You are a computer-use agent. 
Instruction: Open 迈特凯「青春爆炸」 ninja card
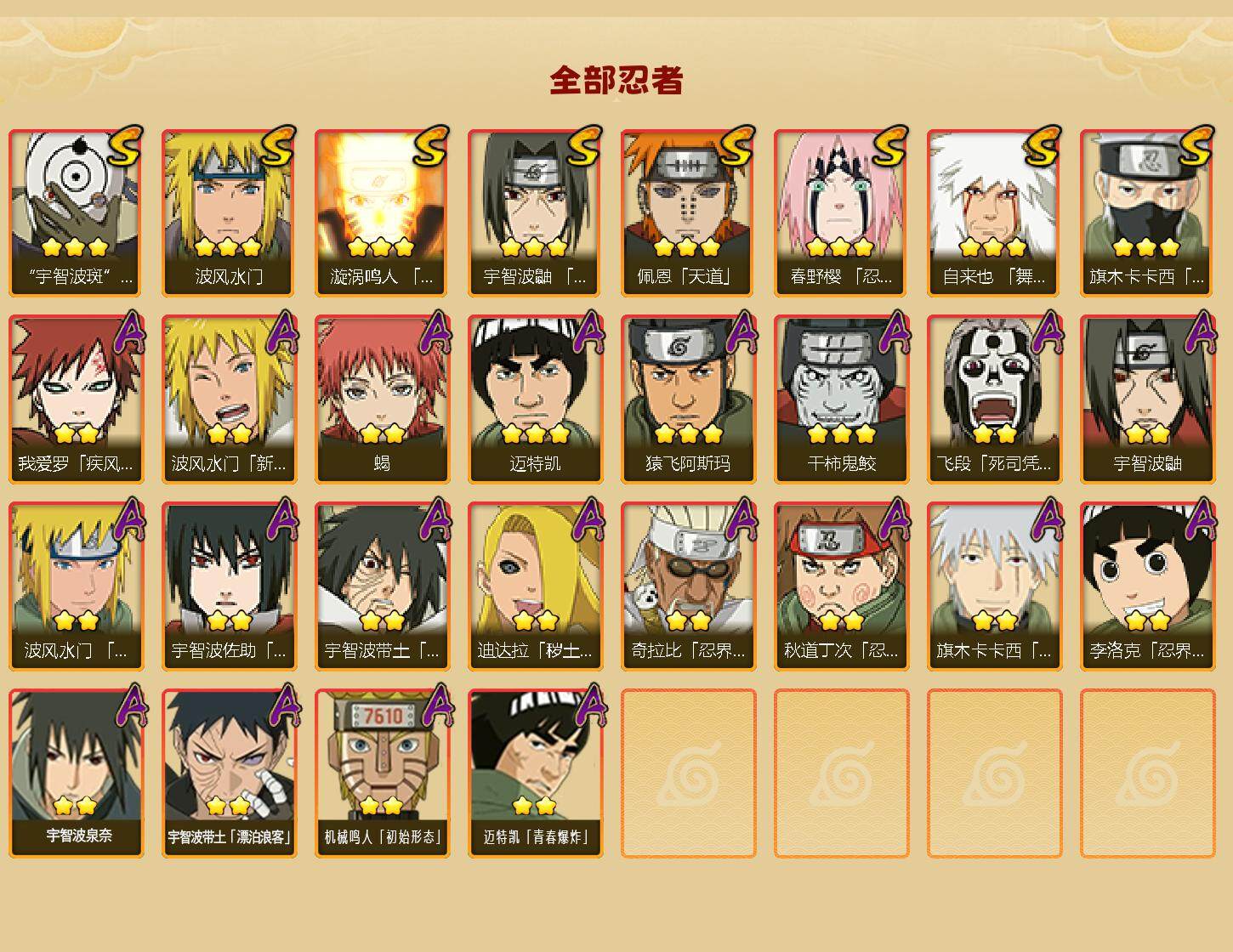[x=535, y=773]
